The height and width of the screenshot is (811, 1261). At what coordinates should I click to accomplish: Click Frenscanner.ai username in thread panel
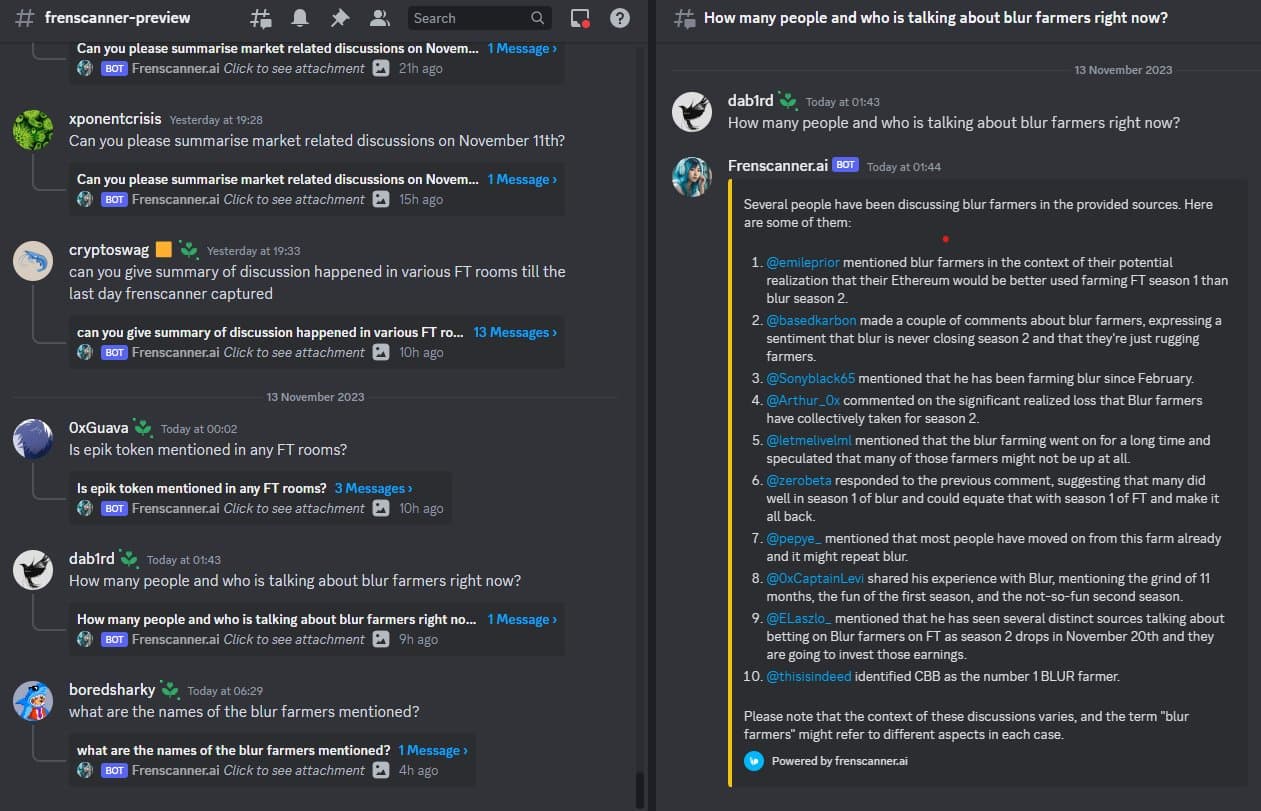(778, 165)
